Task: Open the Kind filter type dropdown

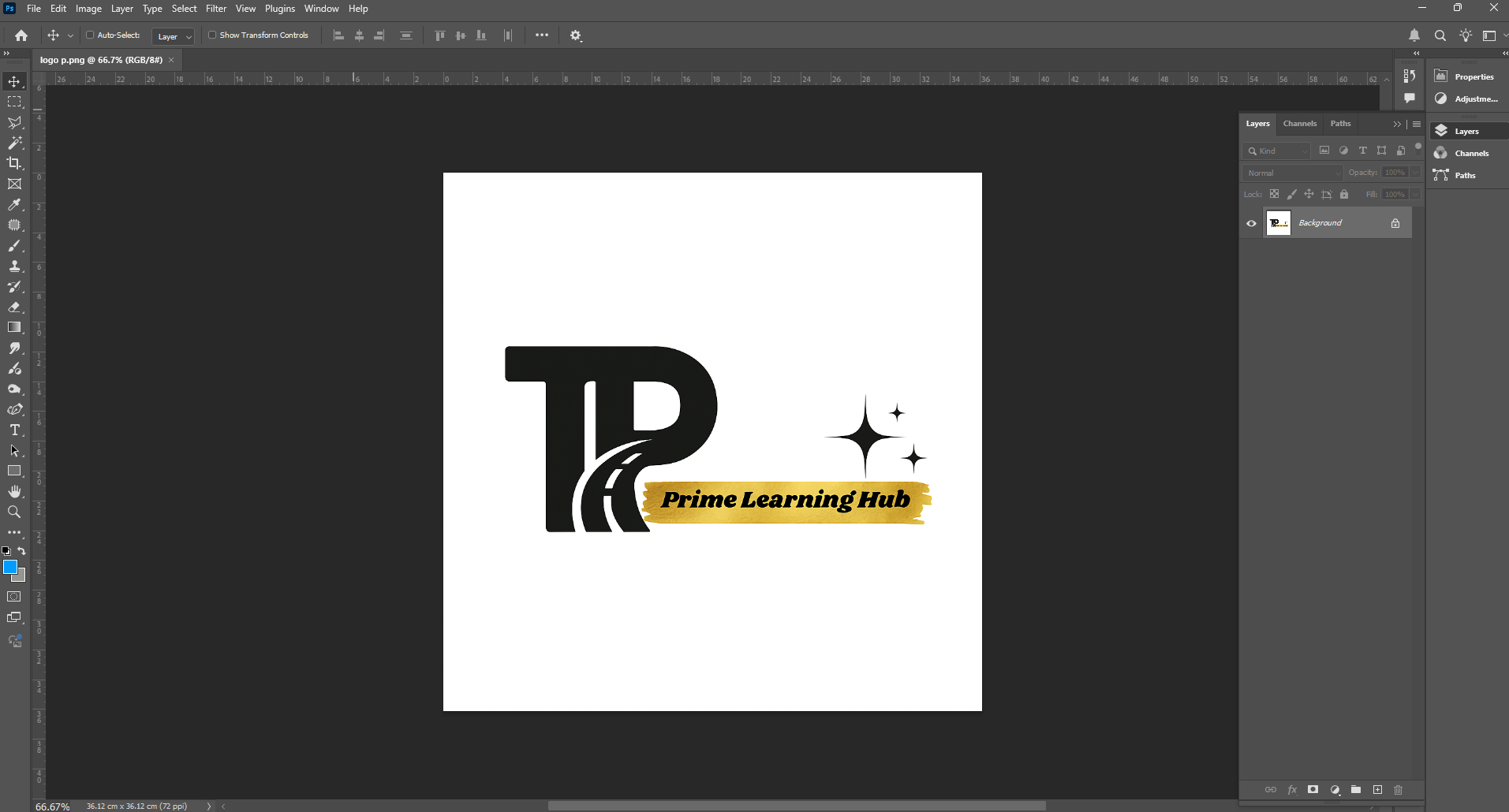Action: pyautogui.click(x=1276, y=151)
